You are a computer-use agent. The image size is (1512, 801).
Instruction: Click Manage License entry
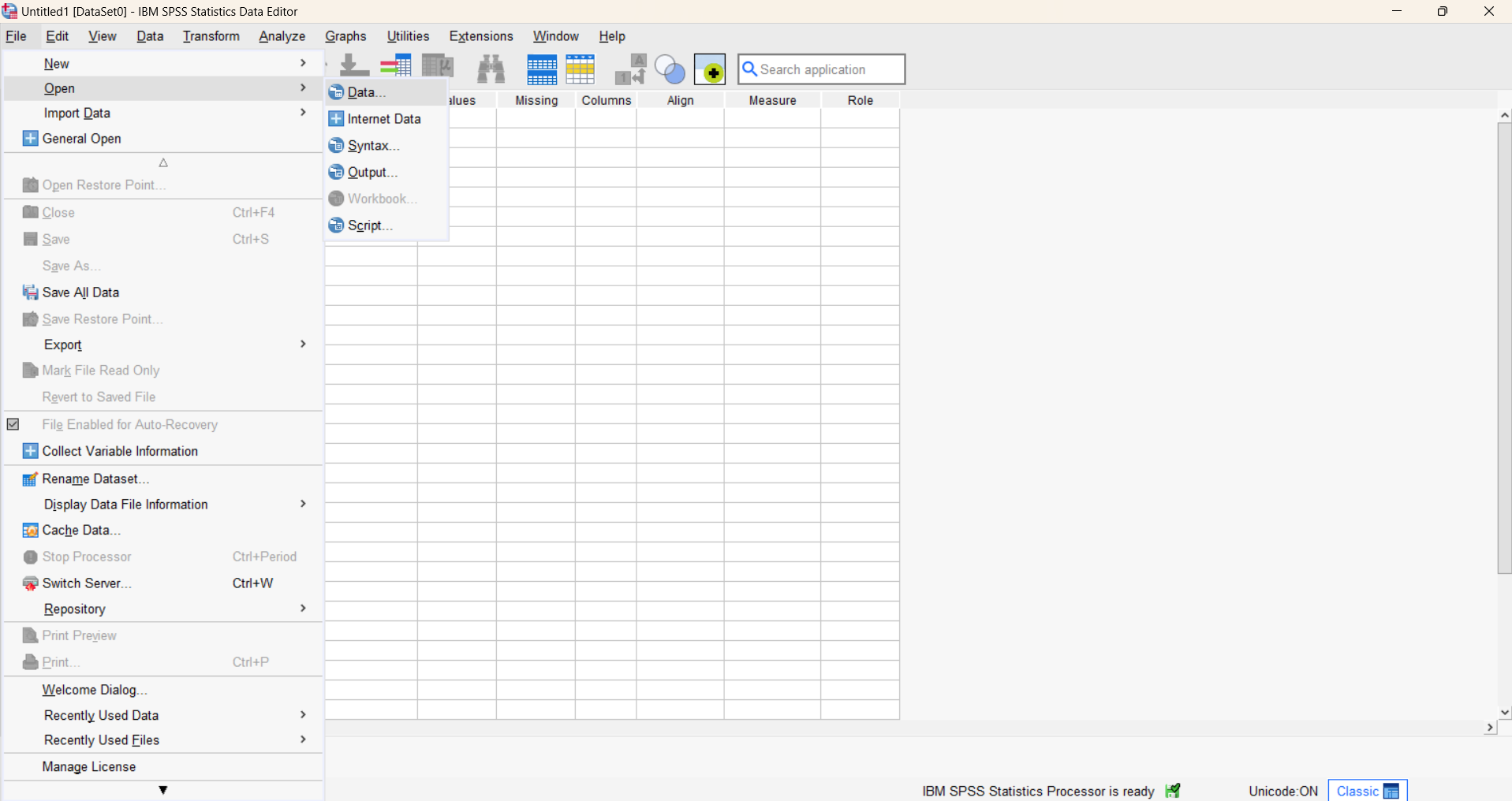click(163, 766)
